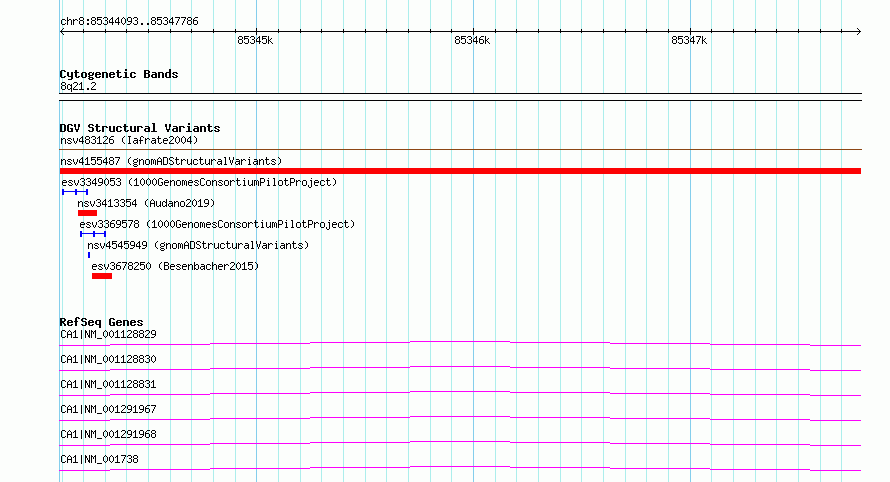Select the red esv3678250 variant bar

tap(102, 276)
